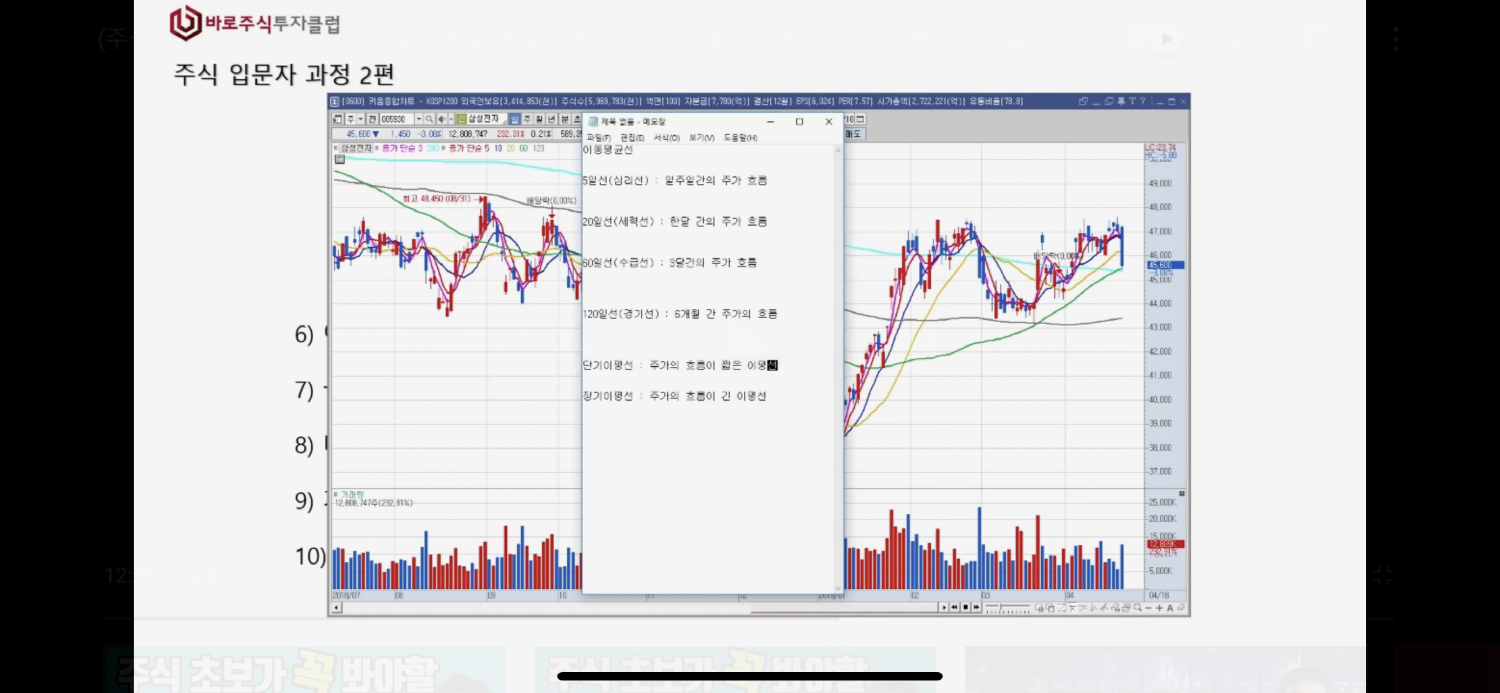The image size is (1500, 693).
Task: Click the stock search magnifier icon
Action: 429,119
